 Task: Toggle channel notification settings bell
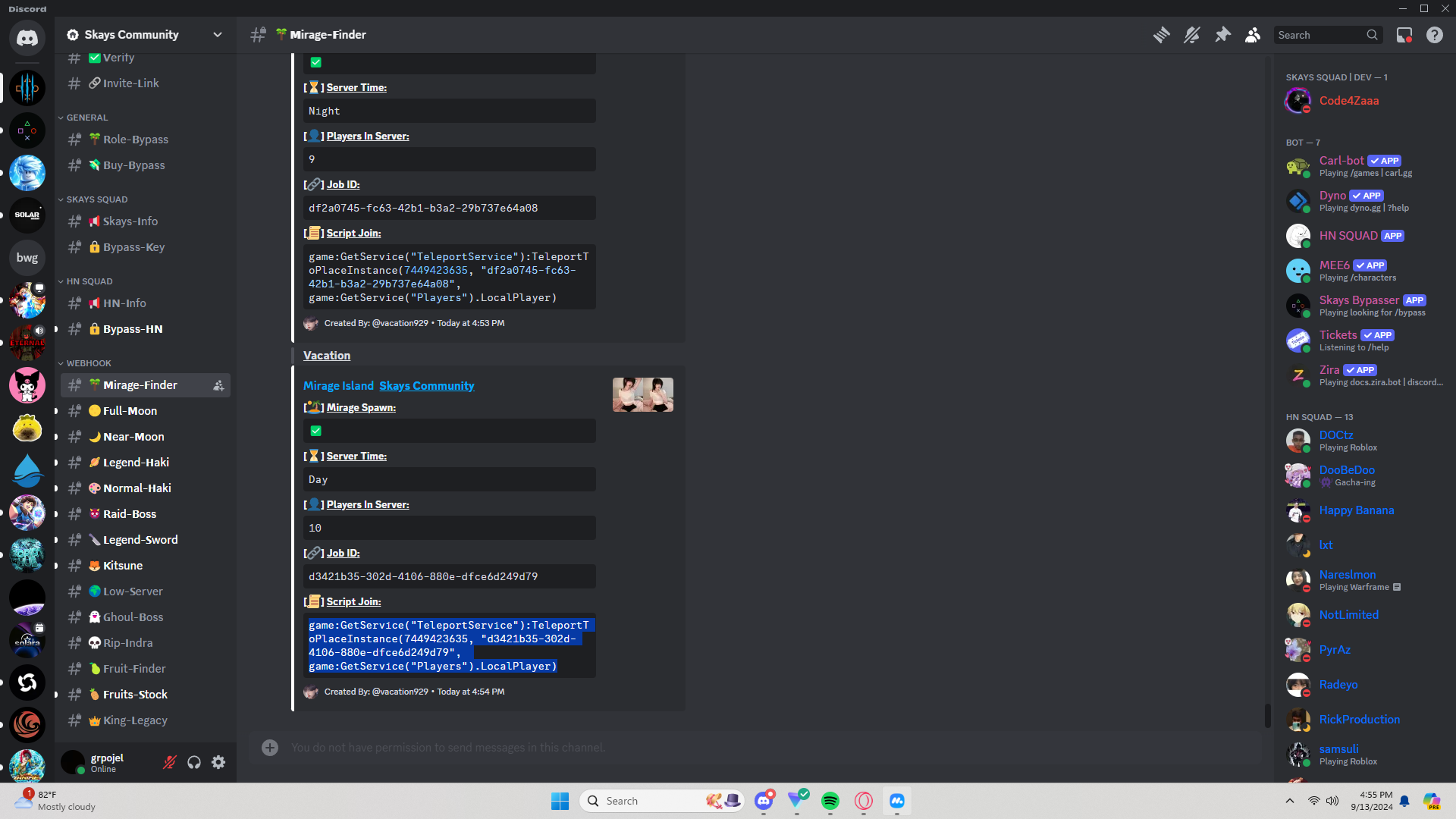pyautogui.click(x=1192, y=35)
